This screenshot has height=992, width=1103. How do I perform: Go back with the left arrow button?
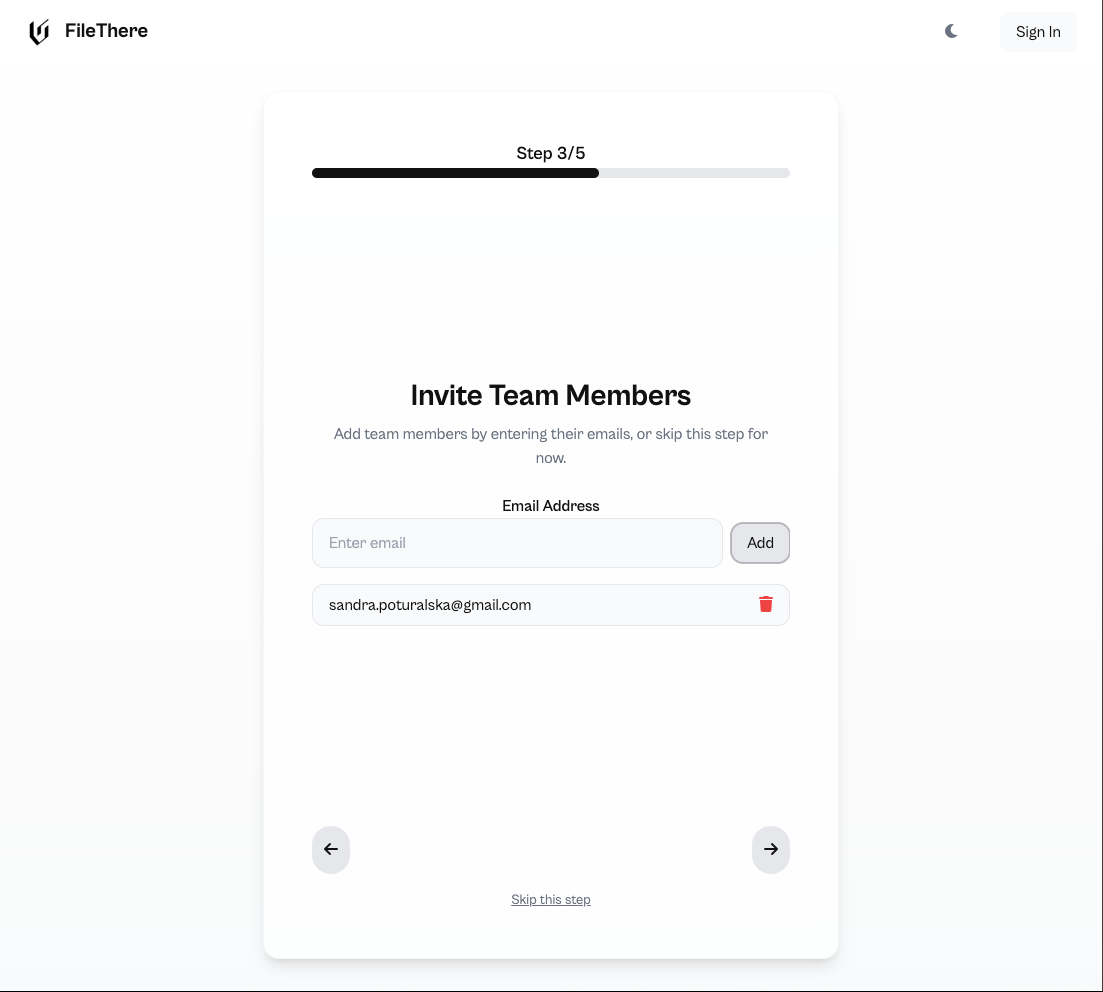tap(331, 849)
